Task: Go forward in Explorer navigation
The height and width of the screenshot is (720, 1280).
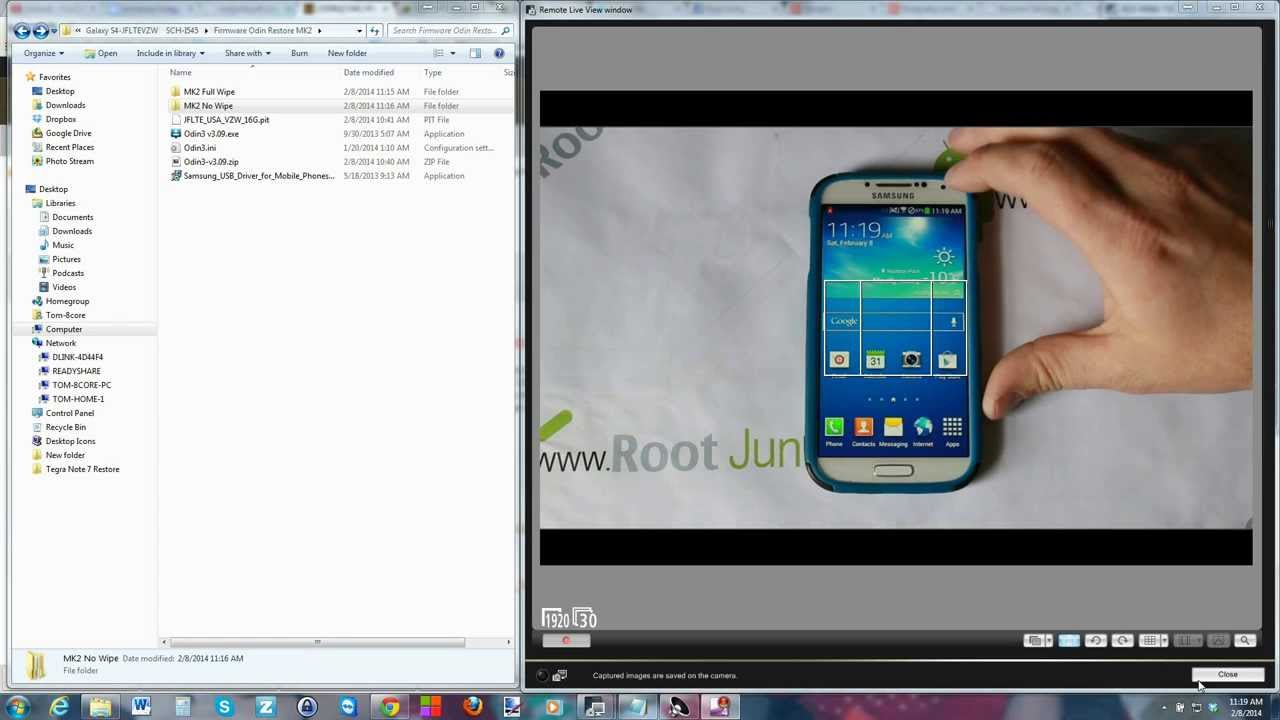Action: [41, 31]
